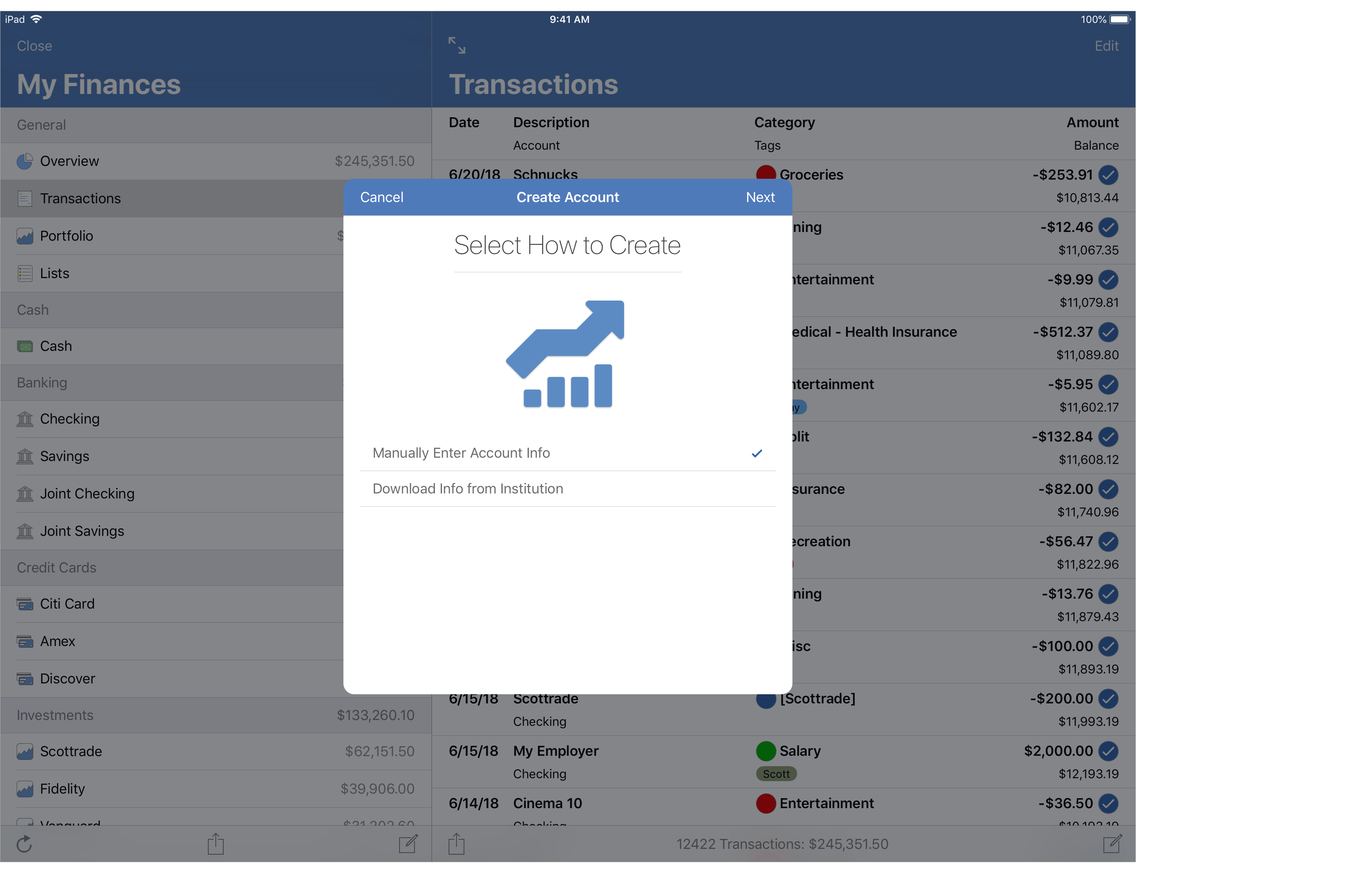1372x873 pixels.
Task: Click the Scott tag on Salary transaction
Action: tap(776, 774)
